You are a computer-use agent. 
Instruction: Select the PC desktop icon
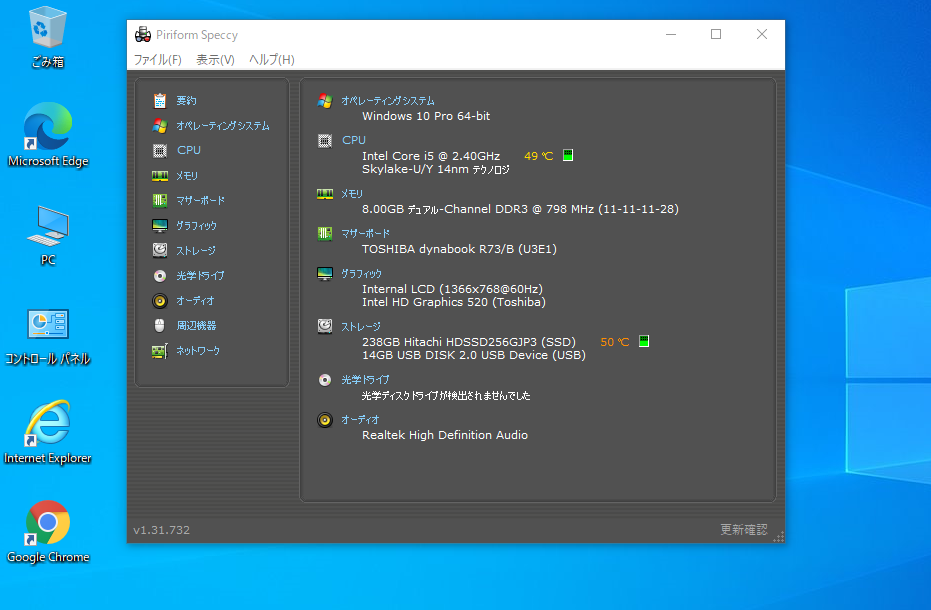(48, 236)
